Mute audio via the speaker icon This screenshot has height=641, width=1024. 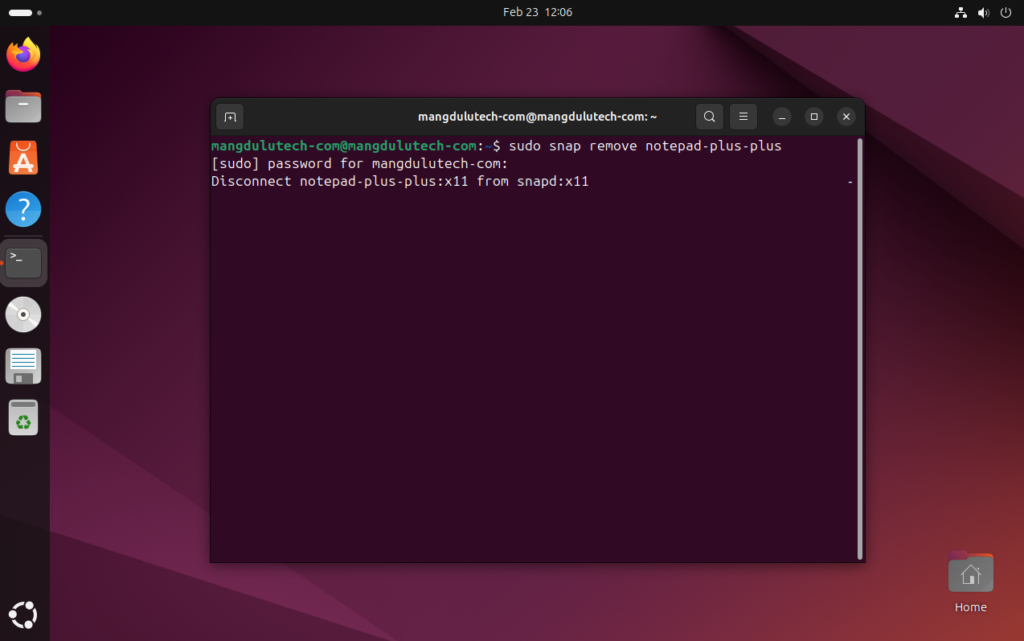(981, 12)
